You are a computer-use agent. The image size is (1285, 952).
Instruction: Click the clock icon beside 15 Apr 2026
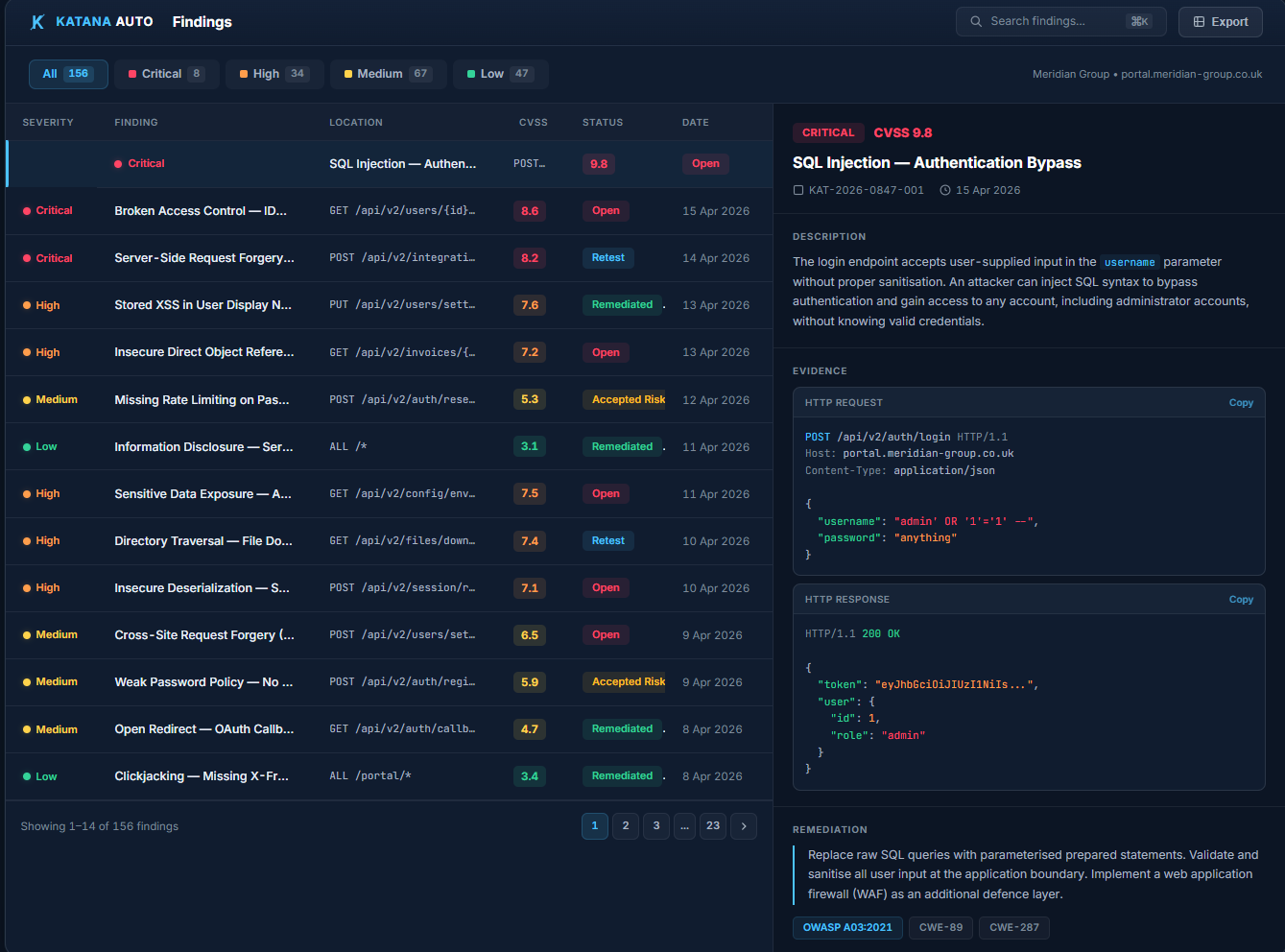[x=945, y=191]
